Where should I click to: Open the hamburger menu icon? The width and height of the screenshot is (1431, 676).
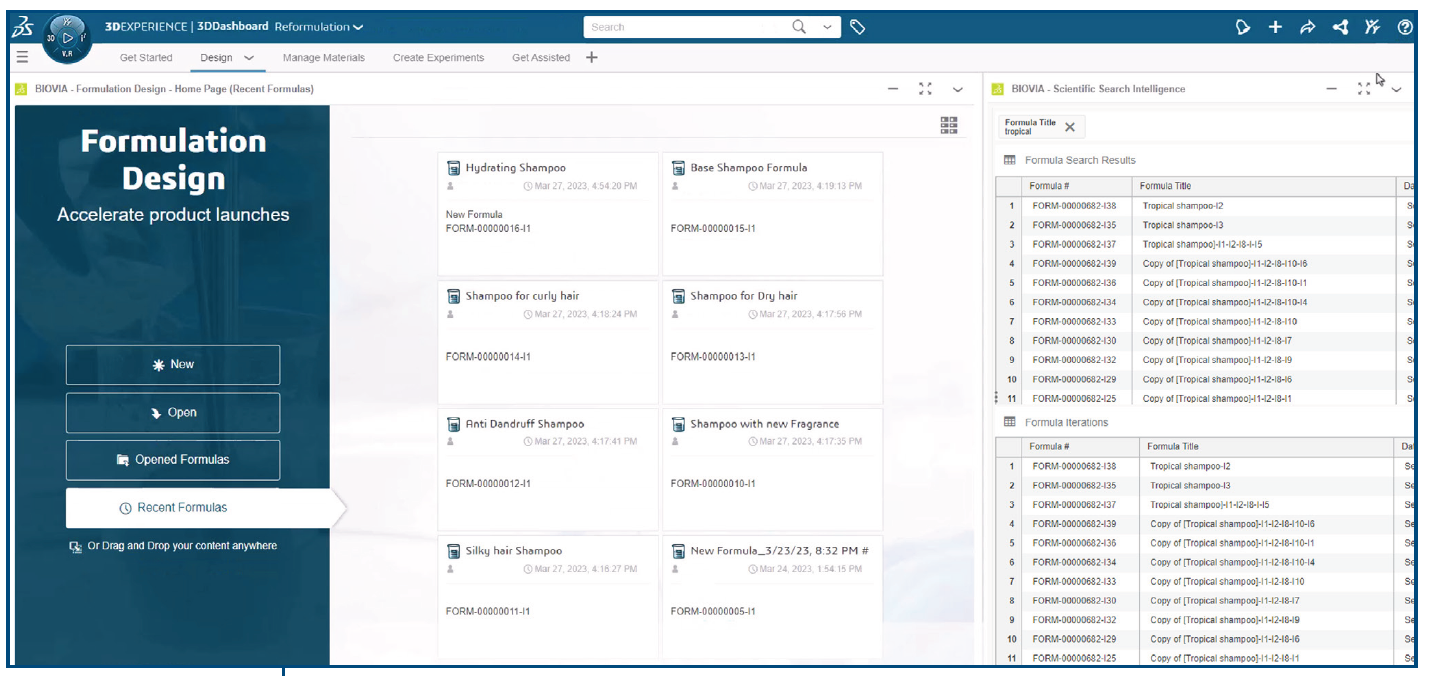click(x=23, y=57)
